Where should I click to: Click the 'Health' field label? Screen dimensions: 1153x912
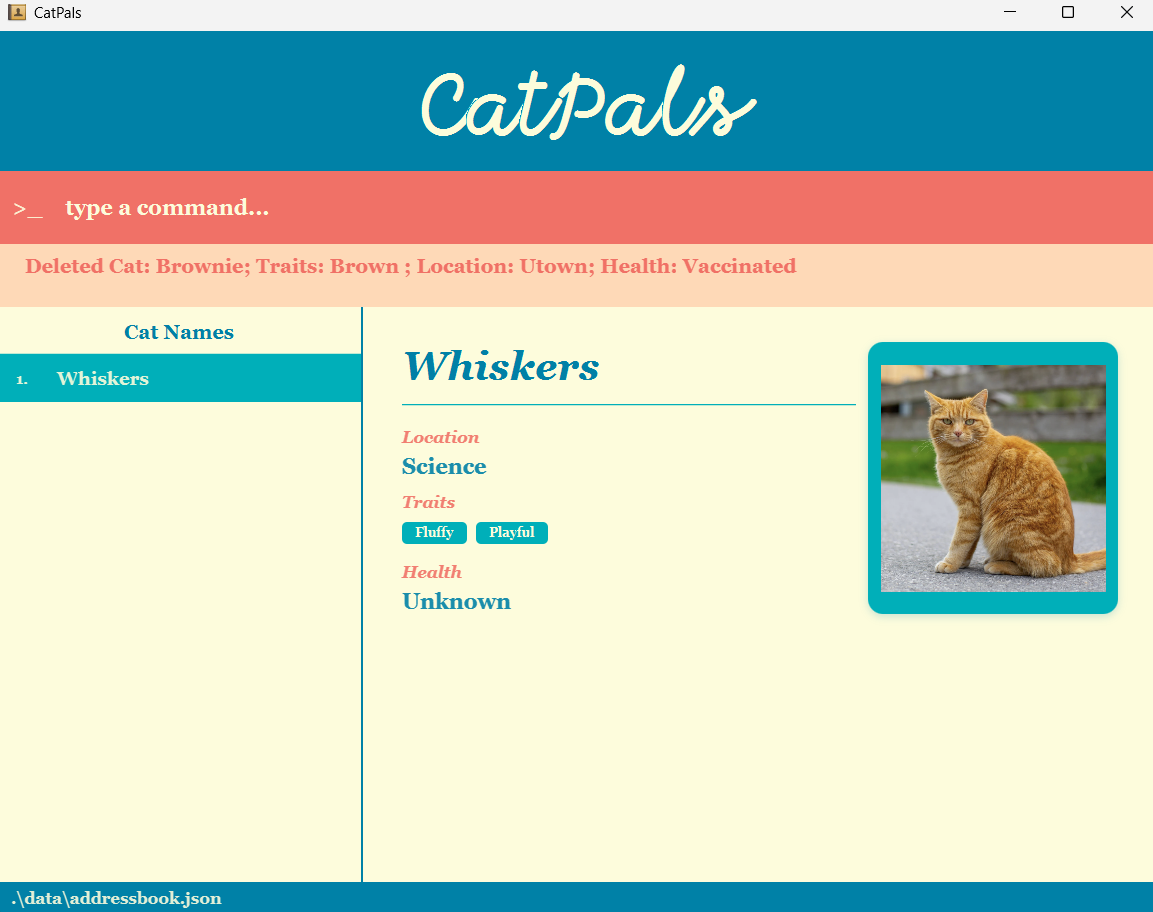point(431,572)
